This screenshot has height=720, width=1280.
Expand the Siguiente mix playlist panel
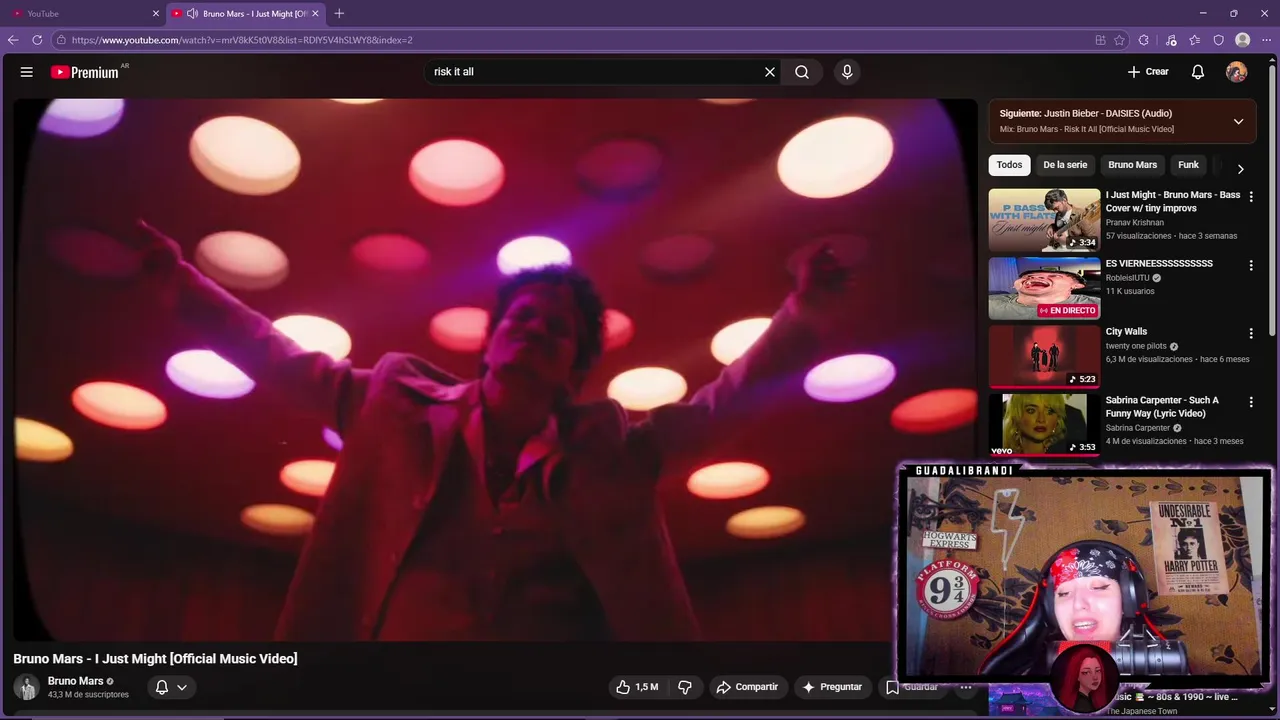click(x=1238, y=121)
